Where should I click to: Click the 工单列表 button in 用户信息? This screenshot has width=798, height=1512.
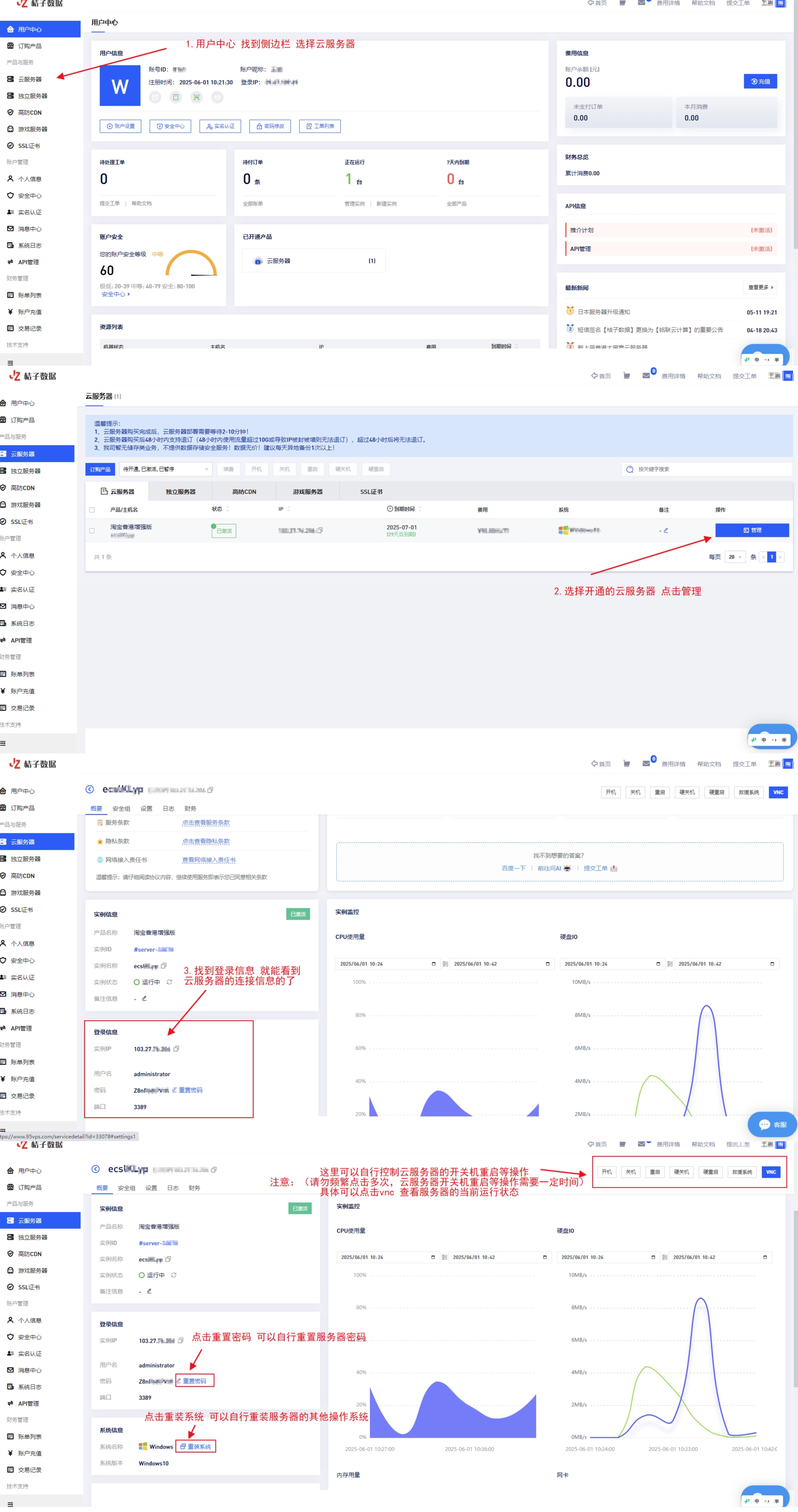coord(320,126)
